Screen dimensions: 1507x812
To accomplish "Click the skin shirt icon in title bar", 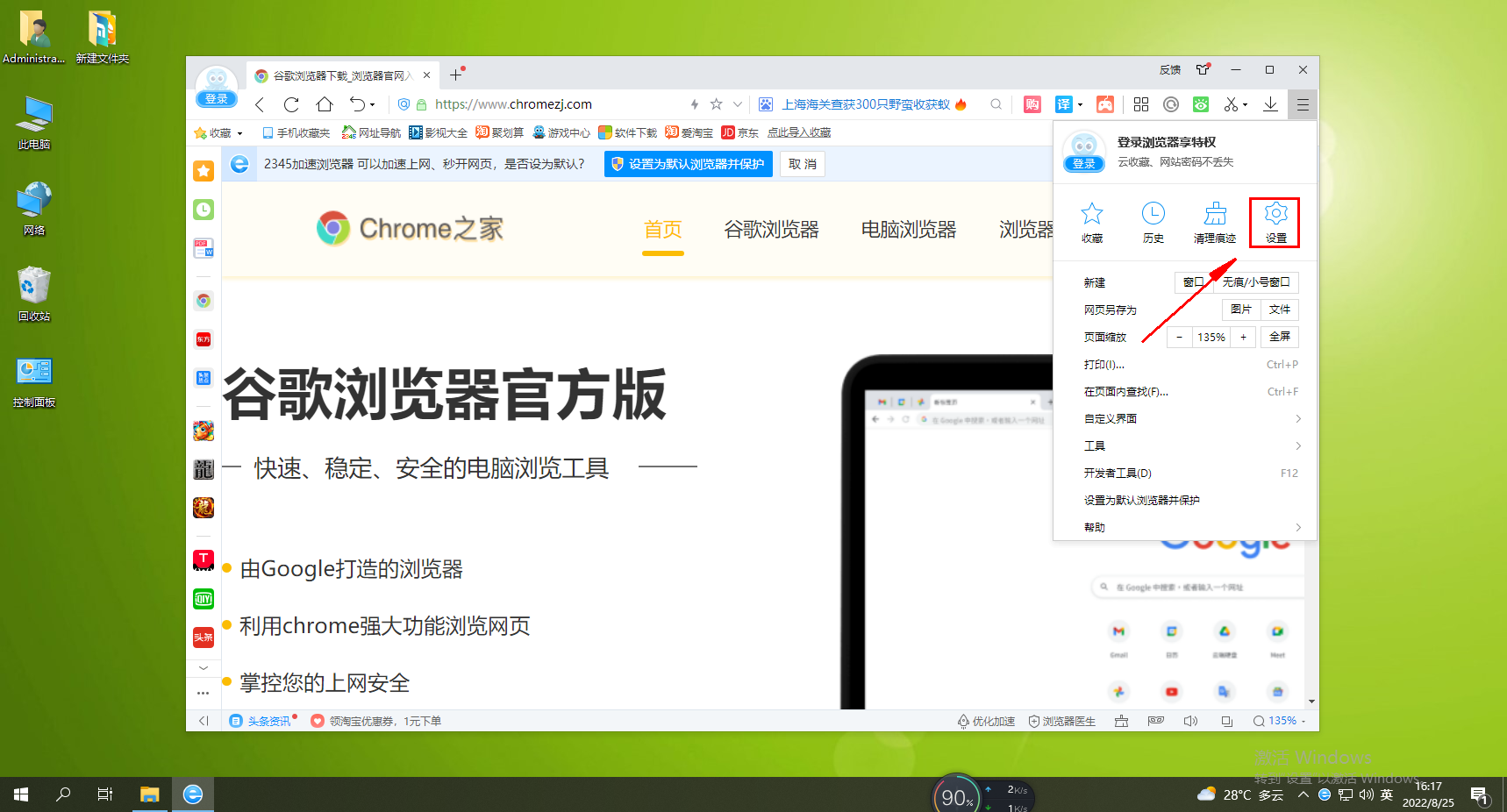I will pyautogui.click(x=1203, y=69).
